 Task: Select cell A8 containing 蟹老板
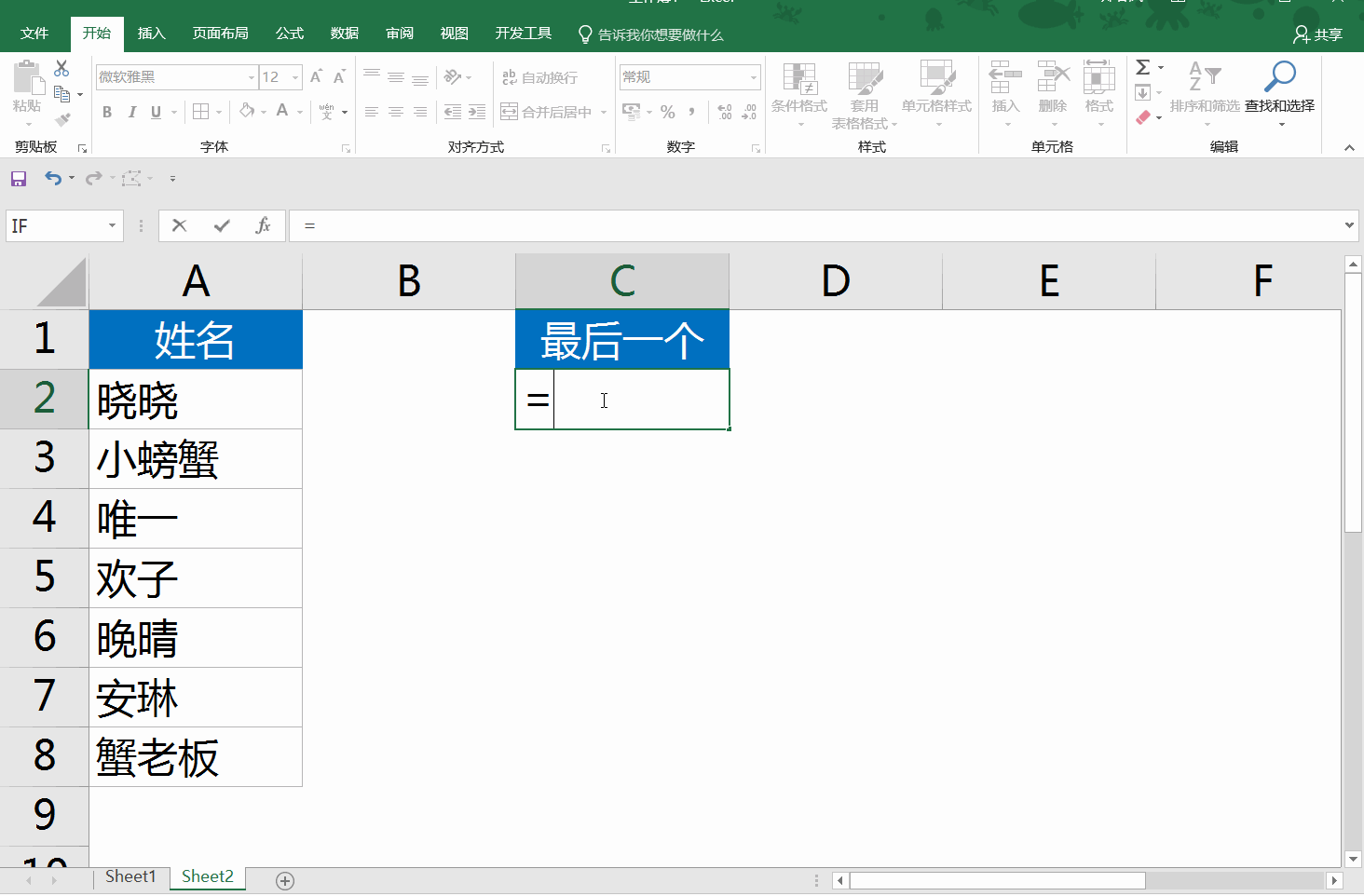[196, 756]
